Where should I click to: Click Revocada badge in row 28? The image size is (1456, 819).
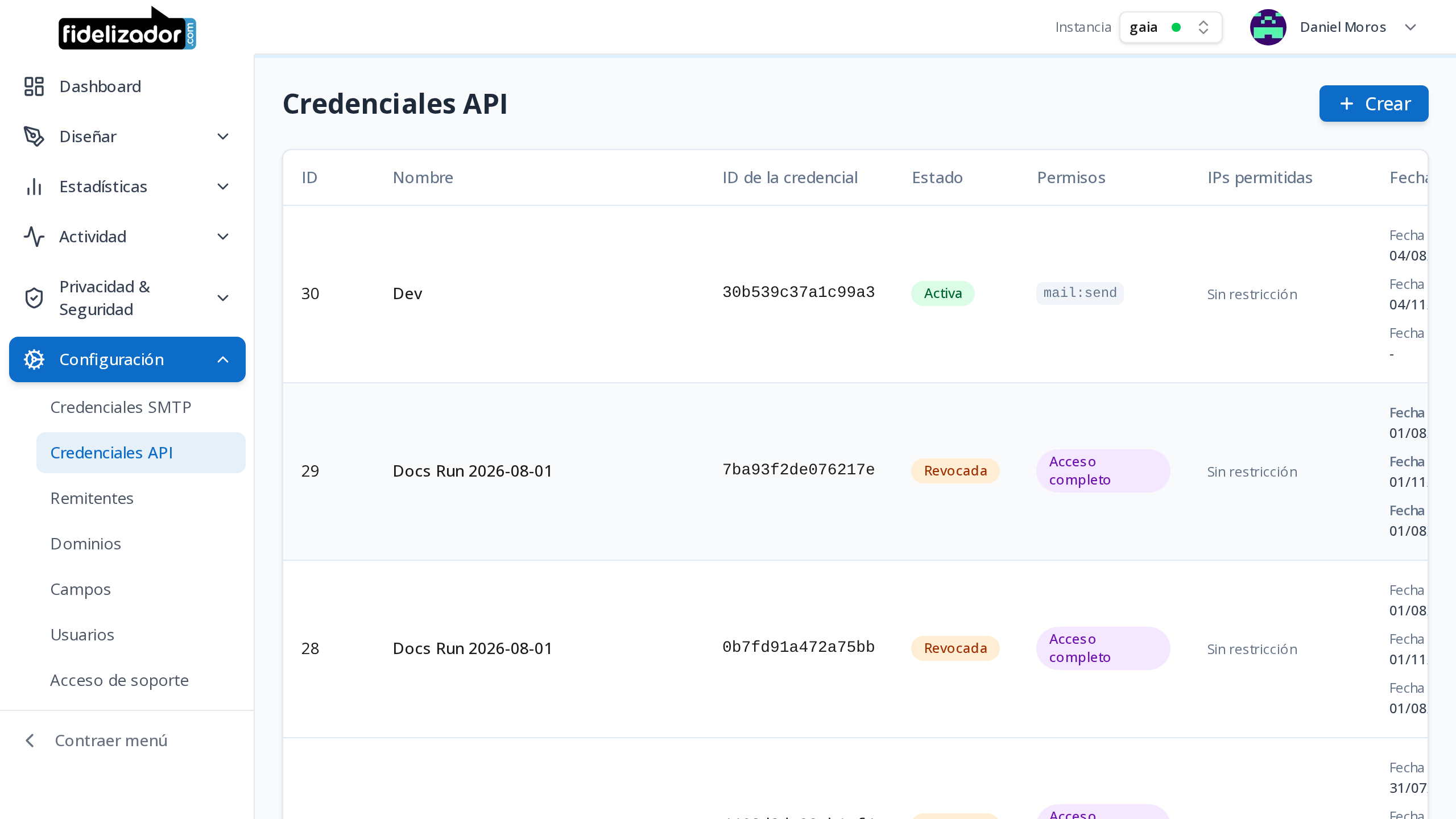pyautogui.click(x=955, y=648)
